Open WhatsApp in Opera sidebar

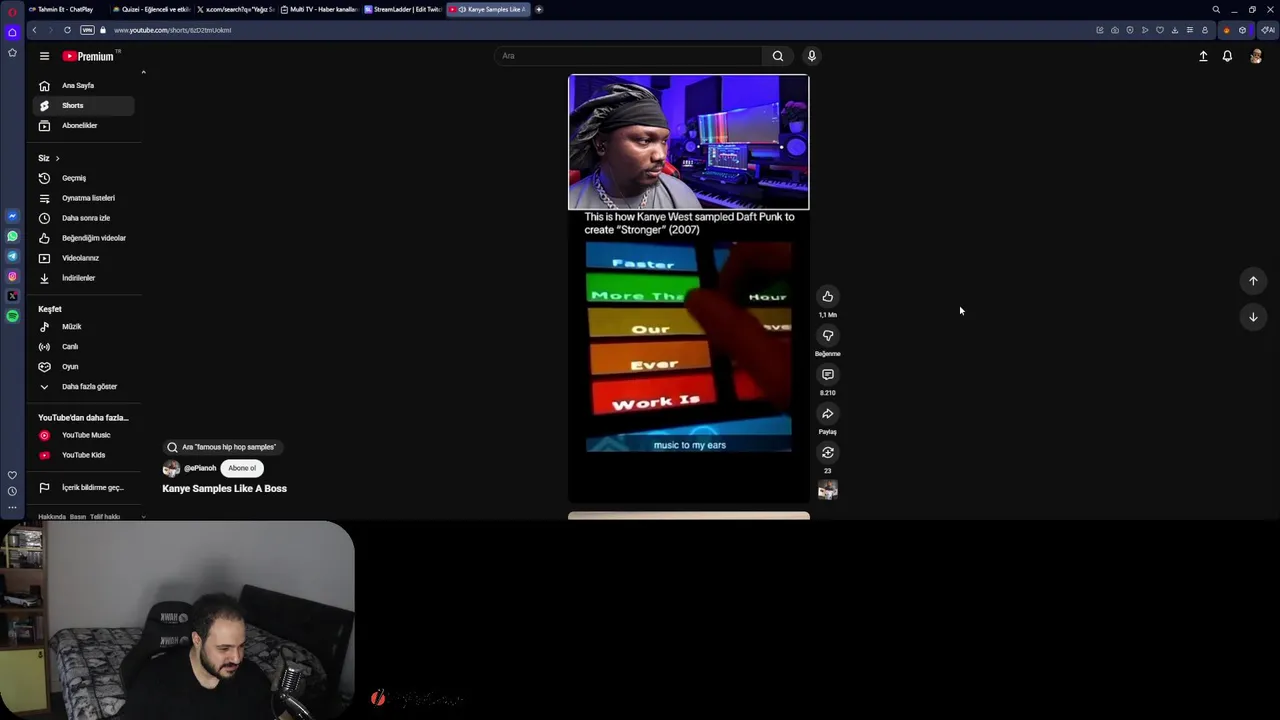pos(12,236)
